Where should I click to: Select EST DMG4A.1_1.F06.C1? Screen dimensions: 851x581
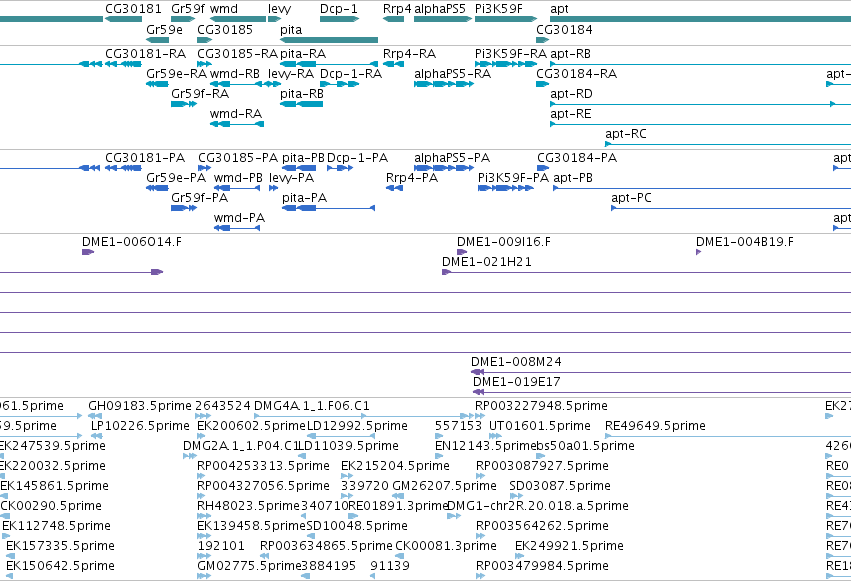[312, 406]
